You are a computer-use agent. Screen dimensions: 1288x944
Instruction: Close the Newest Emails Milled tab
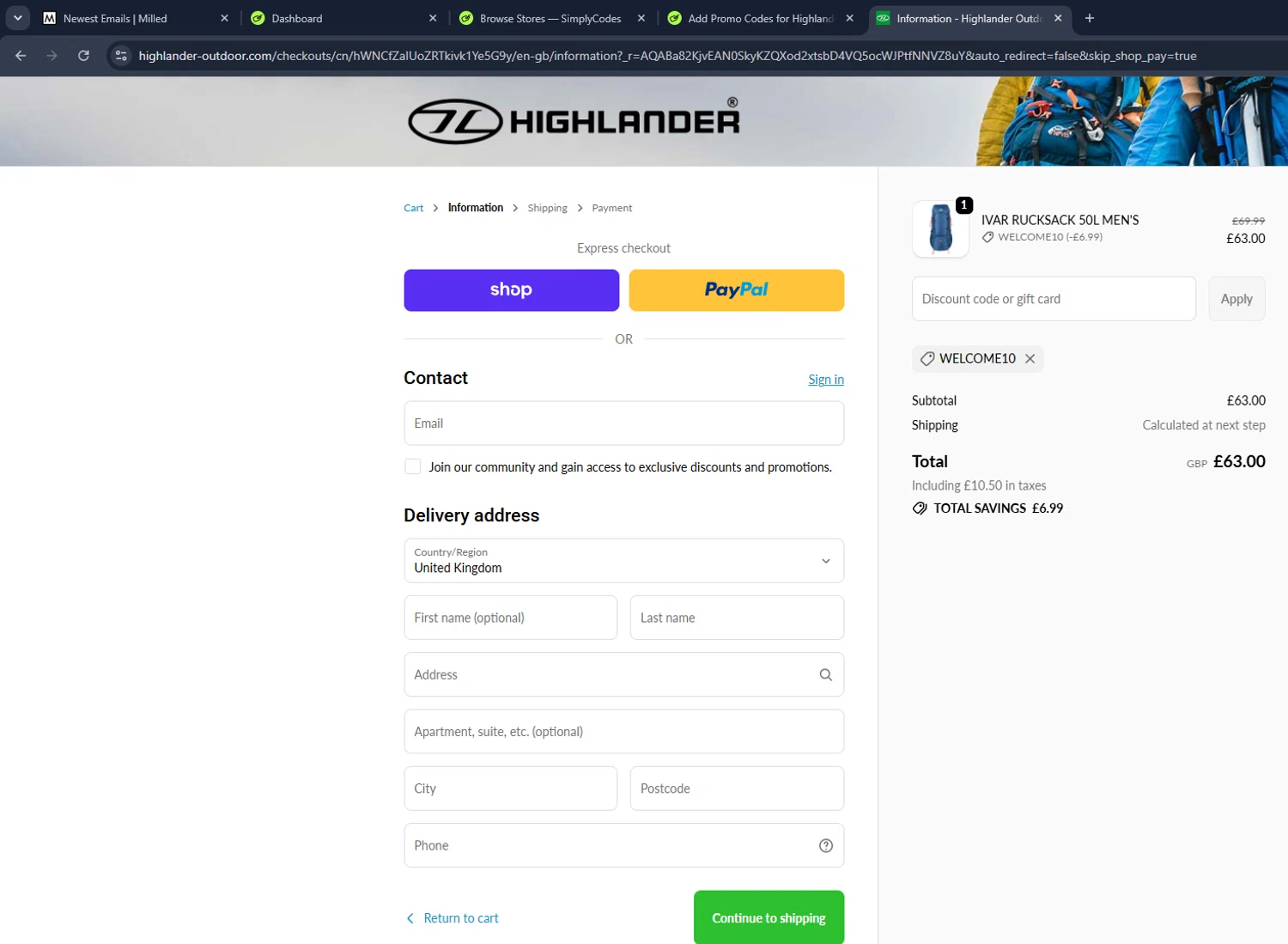224,18
